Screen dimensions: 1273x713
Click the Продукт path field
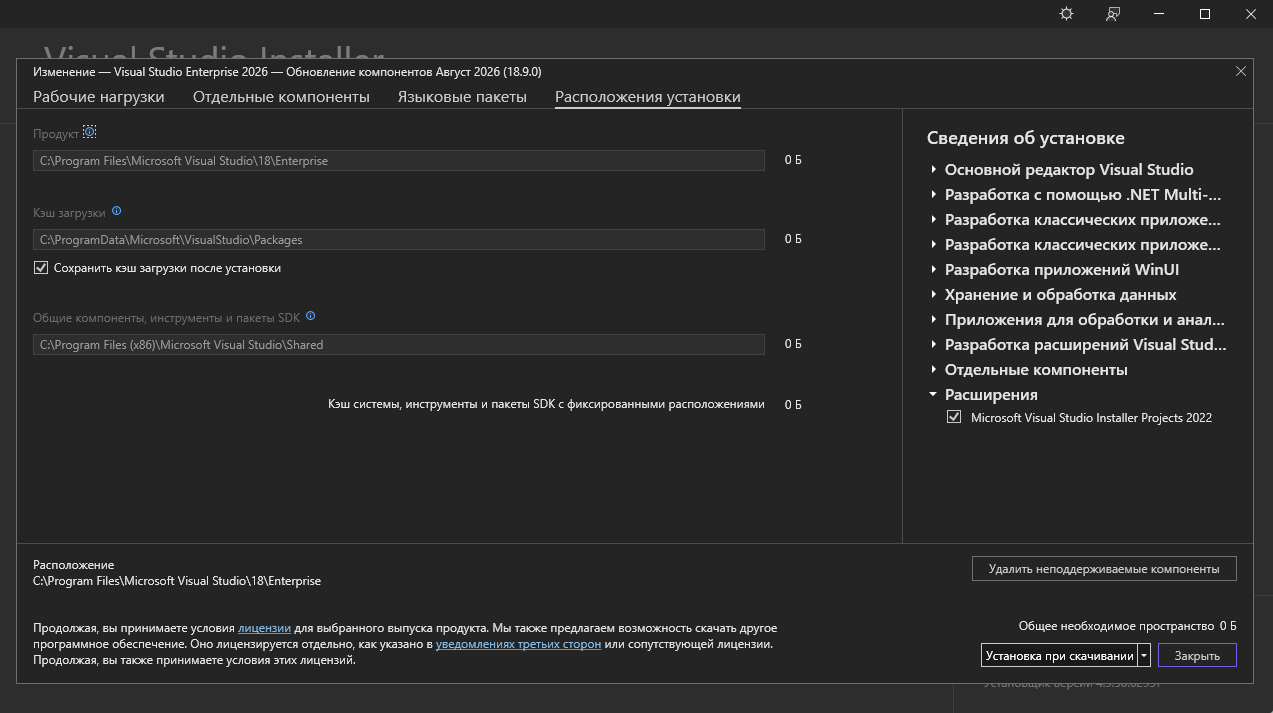tap(399, 160)
